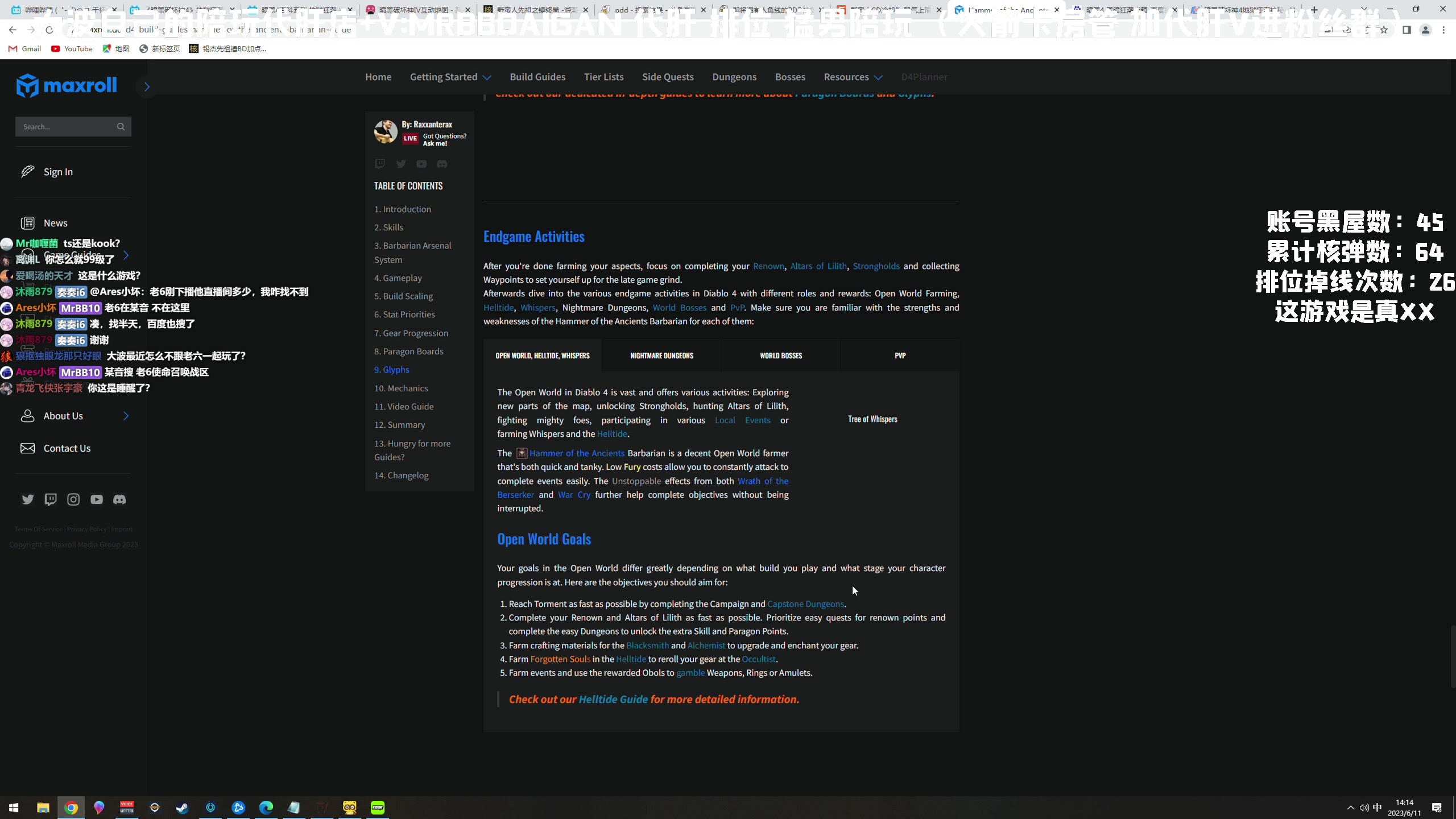Viewport: 1456px width, 819px height.
Task: Select Open World, Helltide, Whispers tab
Action: 543,355
